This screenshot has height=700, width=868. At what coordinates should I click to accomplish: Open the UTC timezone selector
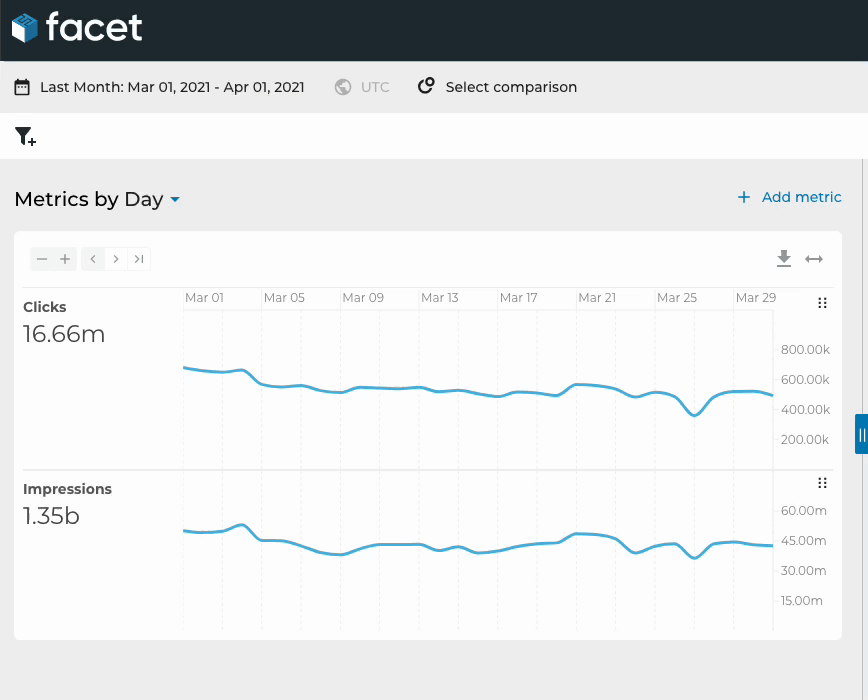[375, 87]
